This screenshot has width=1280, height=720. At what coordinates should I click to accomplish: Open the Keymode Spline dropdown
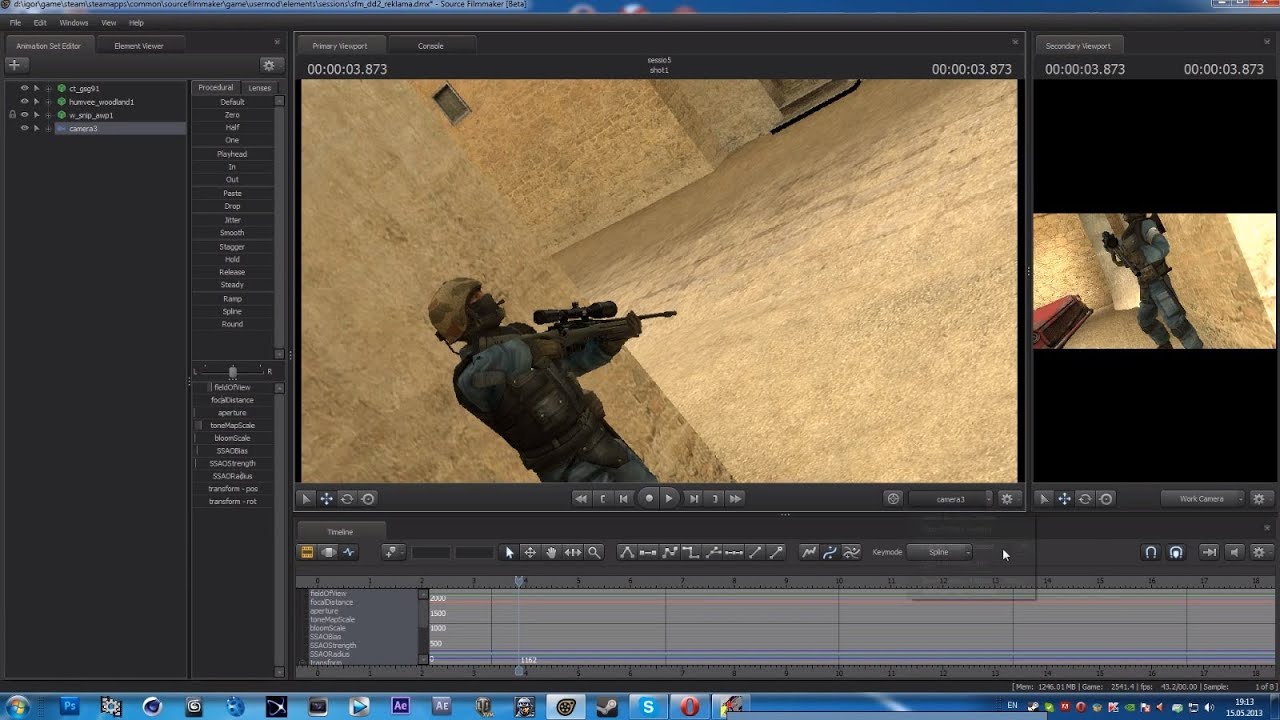coord(940,552)
